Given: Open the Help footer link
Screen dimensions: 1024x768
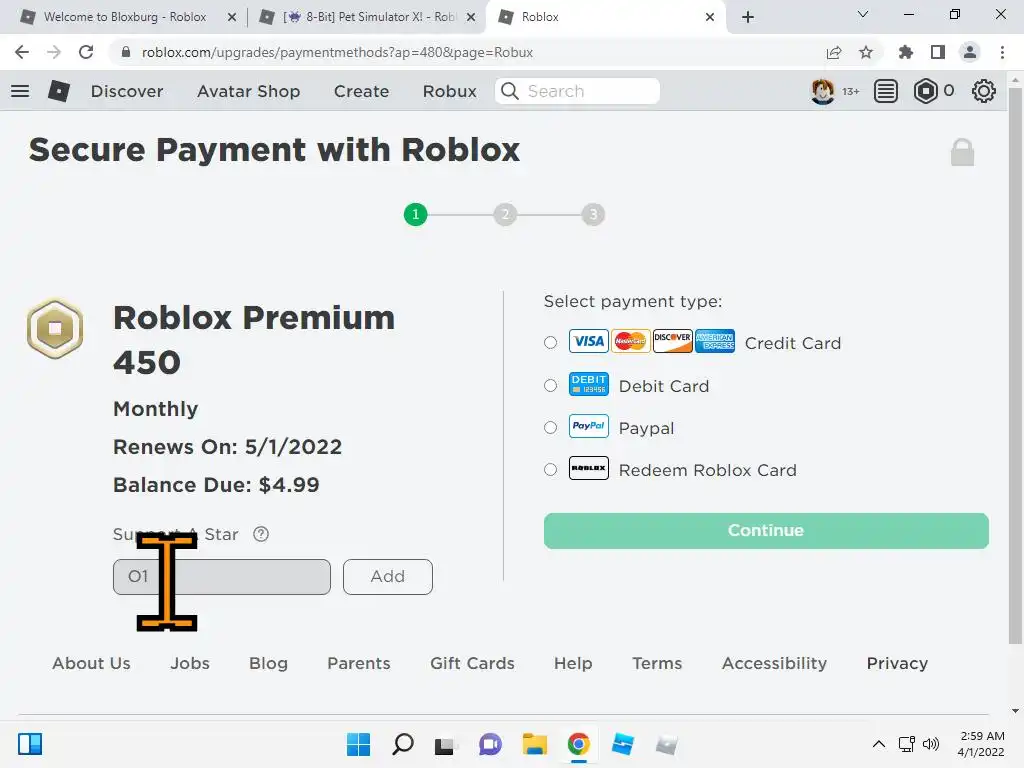Looking at the screenshot, I should pyautogui.click(x=573, y=663).
